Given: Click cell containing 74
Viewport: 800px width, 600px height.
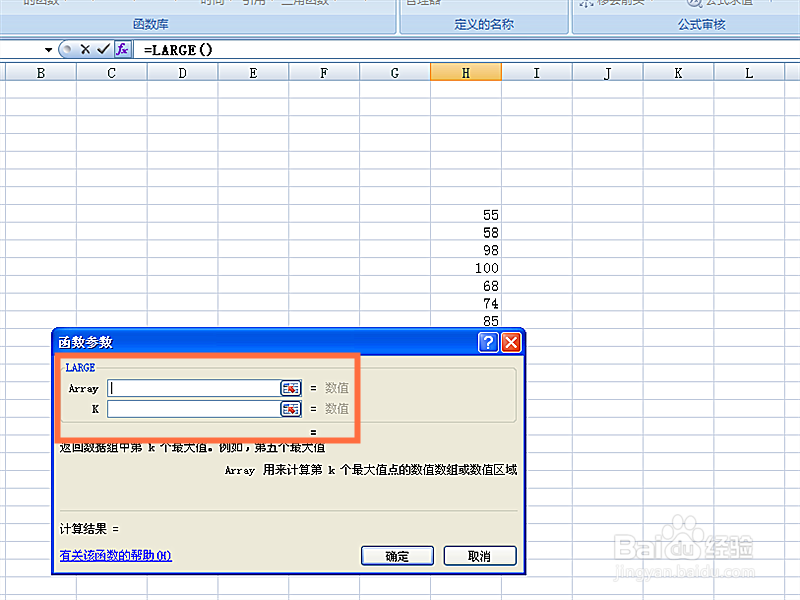Looking at the screenshot, I should [x=466, y=303].
